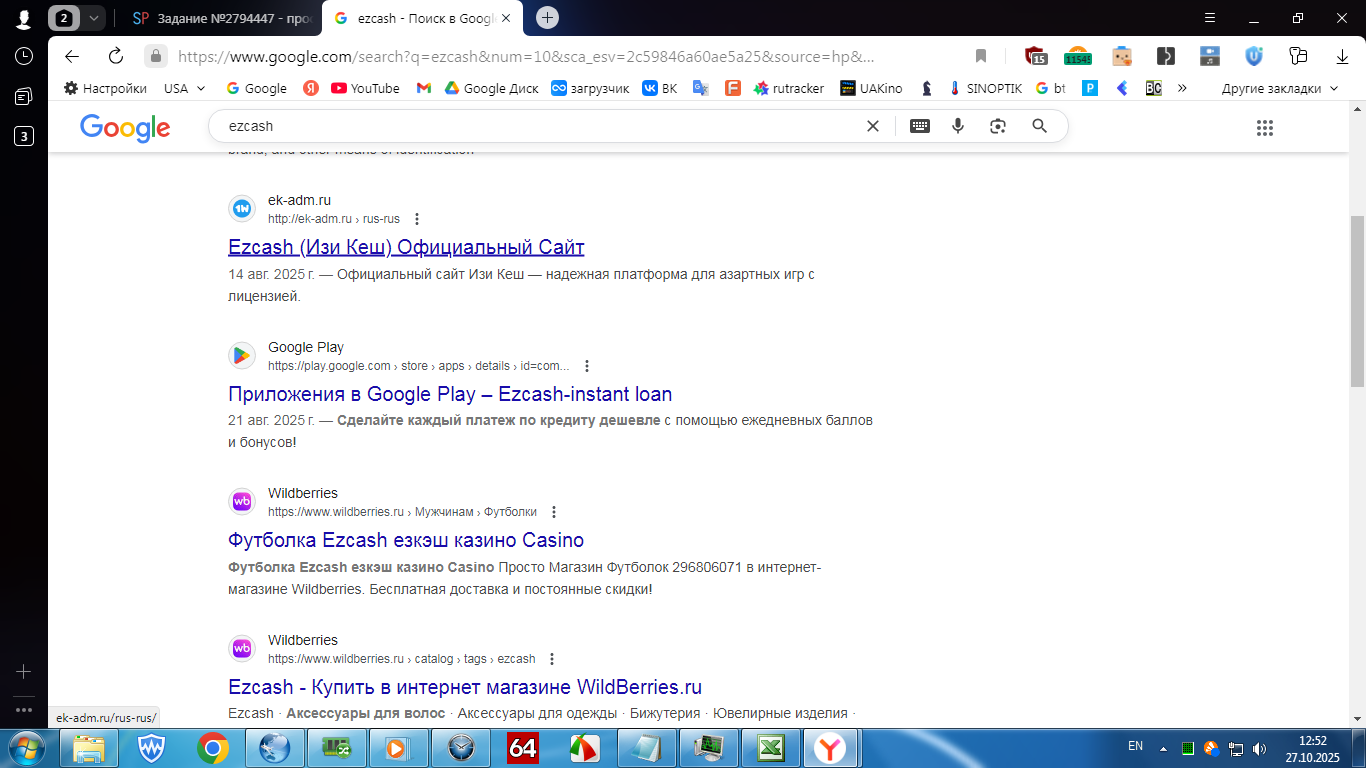Search by image with the lens icon
Image resolution: width=1366 pixels, height=768 pixels.
click(x=997, y=126)
